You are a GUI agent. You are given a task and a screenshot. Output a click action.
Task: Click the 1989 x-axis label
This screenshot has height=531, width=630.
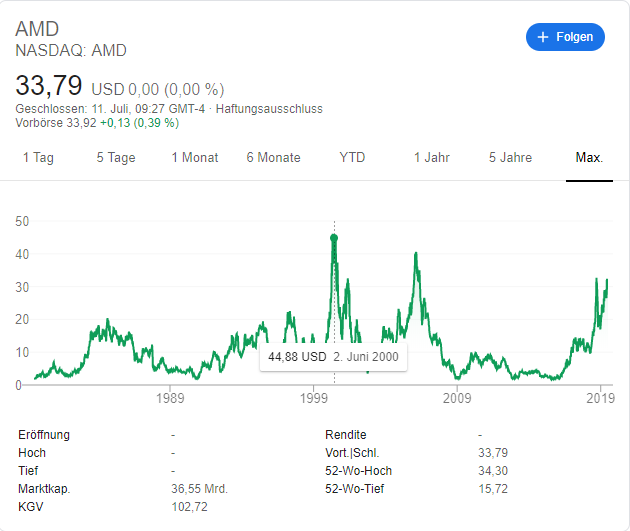click(170, 398)
